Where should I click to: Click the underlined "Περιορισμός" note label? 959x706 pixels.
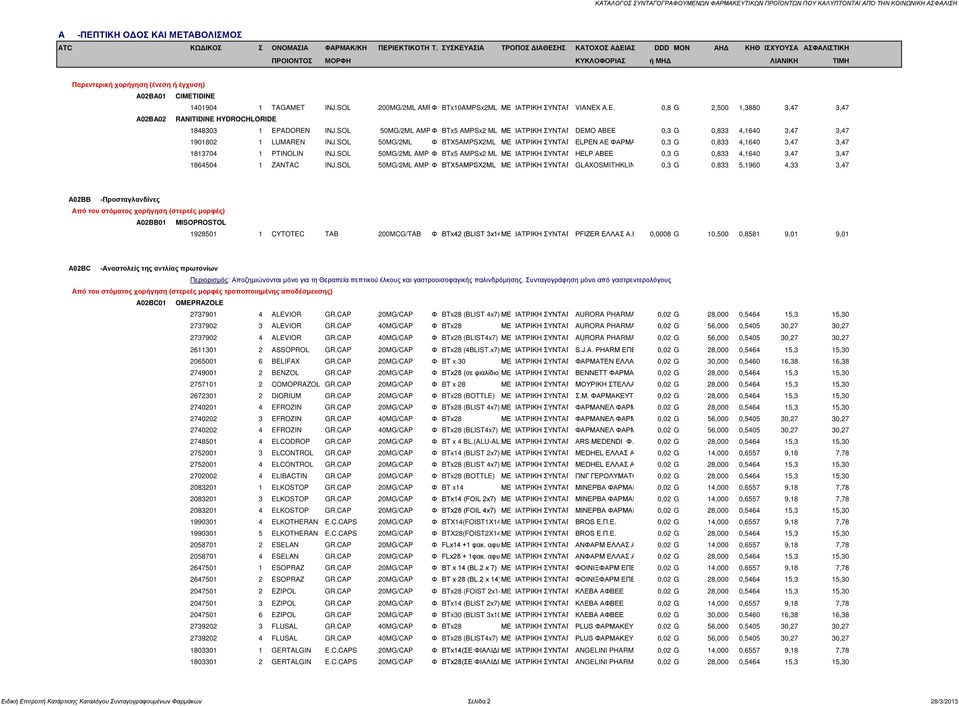[x=209, y=280]
